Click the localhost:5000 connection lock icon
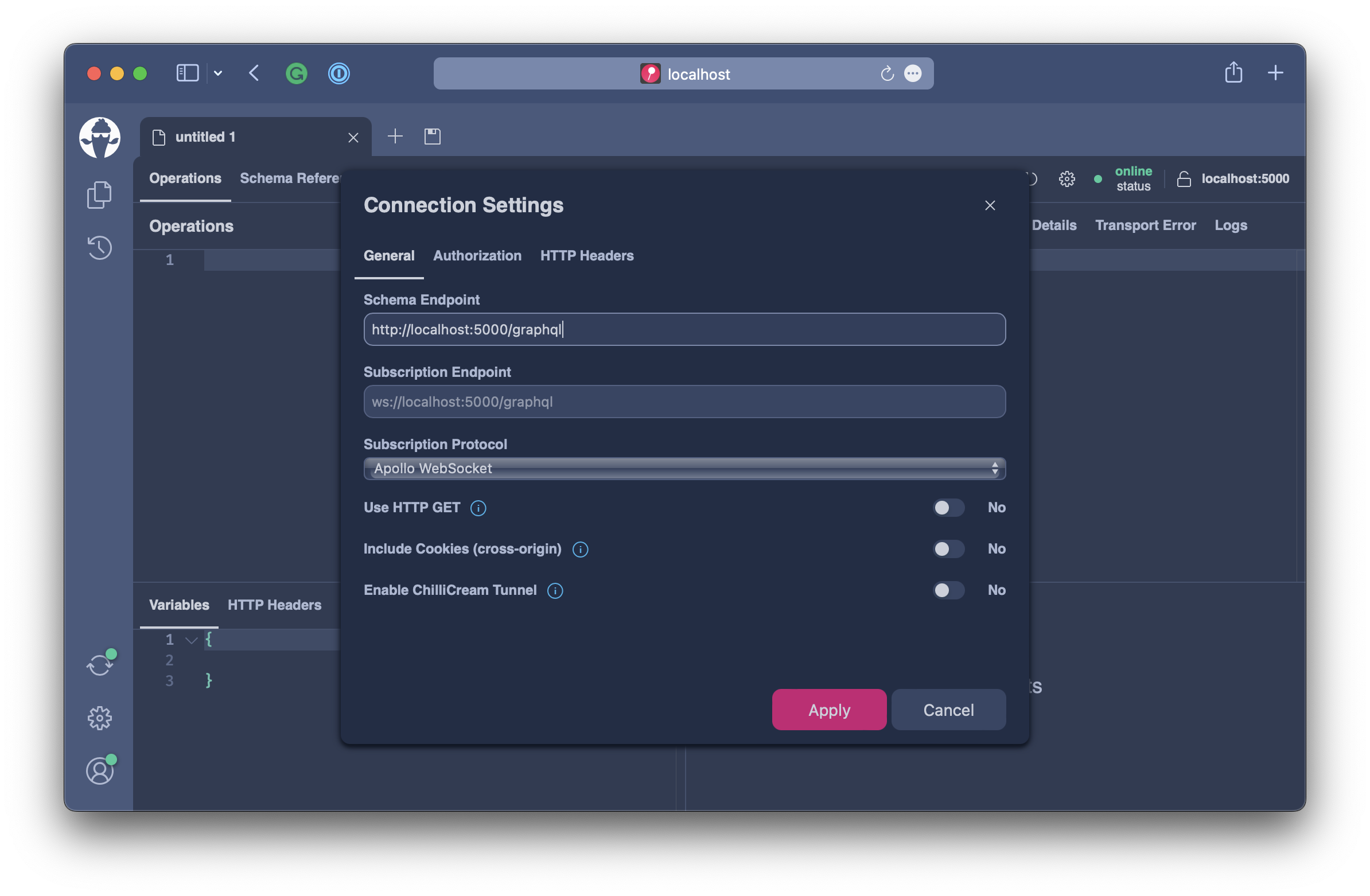1370x896 pixels. point(1184,178)
